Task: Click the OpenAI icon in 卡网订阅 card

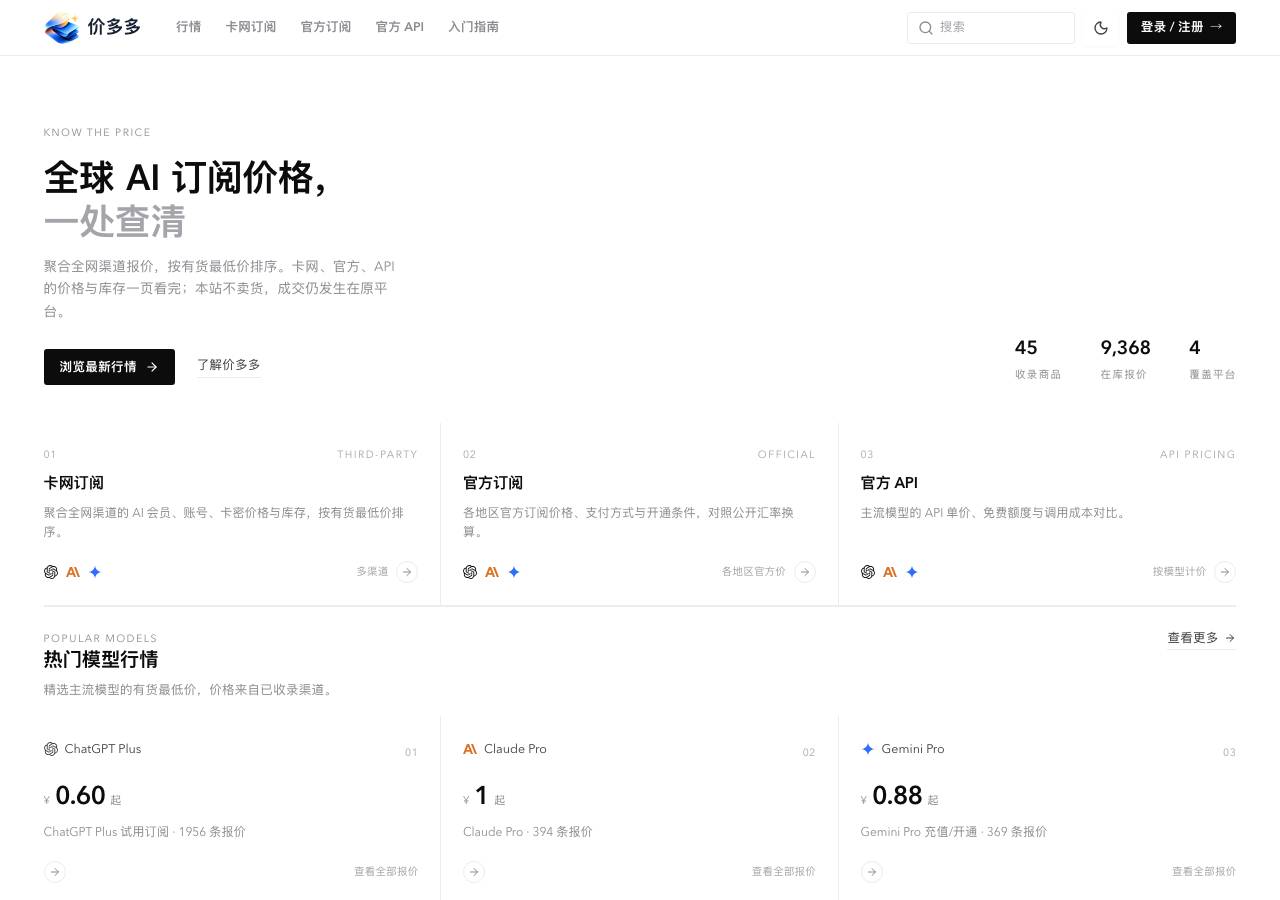Action: pos(51,572)
